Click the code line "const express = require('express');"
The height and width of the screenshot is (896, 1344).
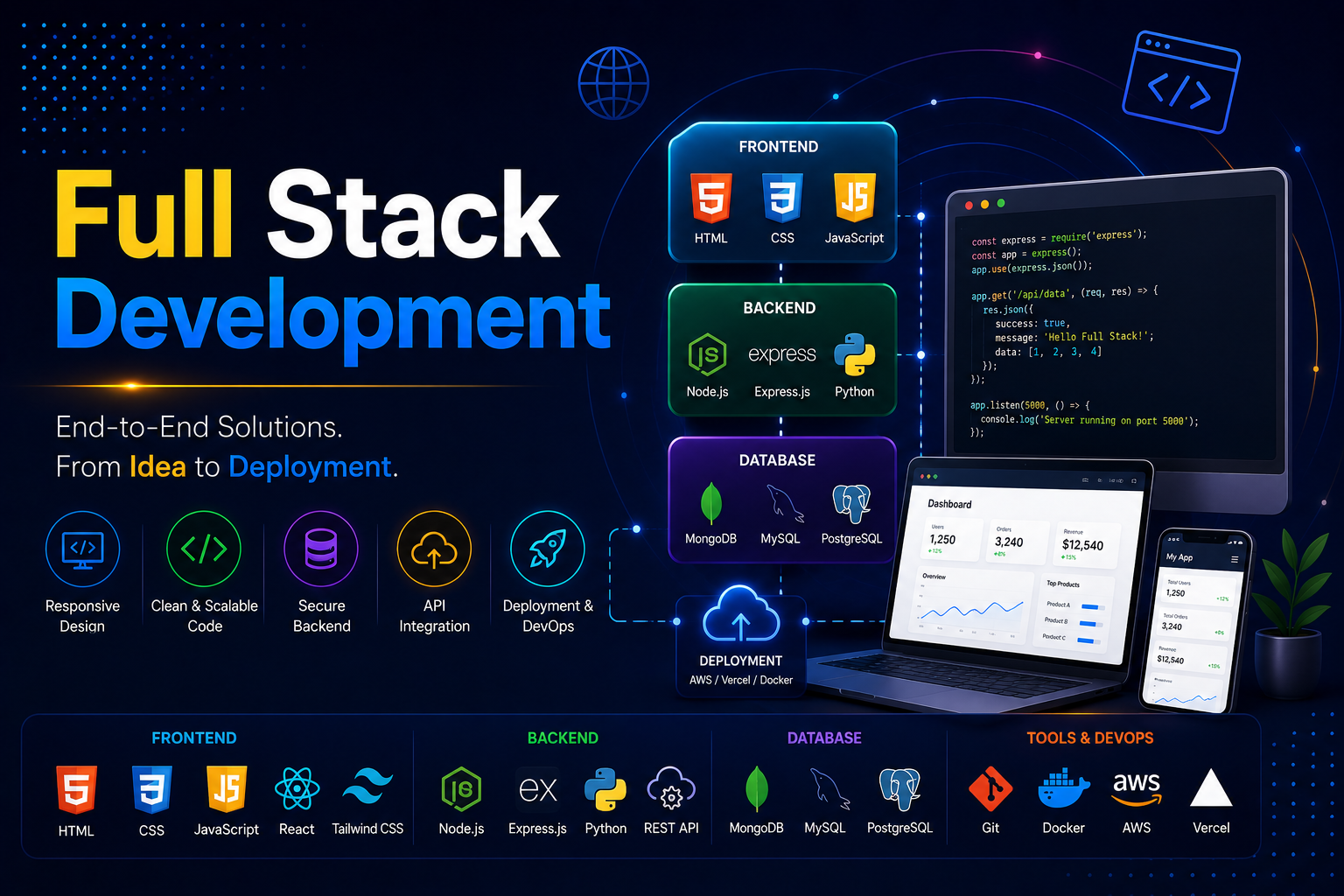click(x=1059, y=237)
